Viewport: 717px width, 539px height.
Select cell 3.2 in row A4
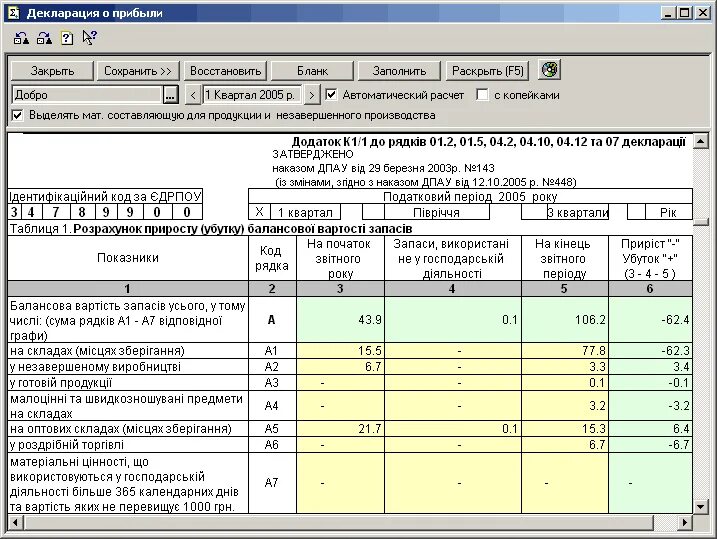[x=565, y=406]
